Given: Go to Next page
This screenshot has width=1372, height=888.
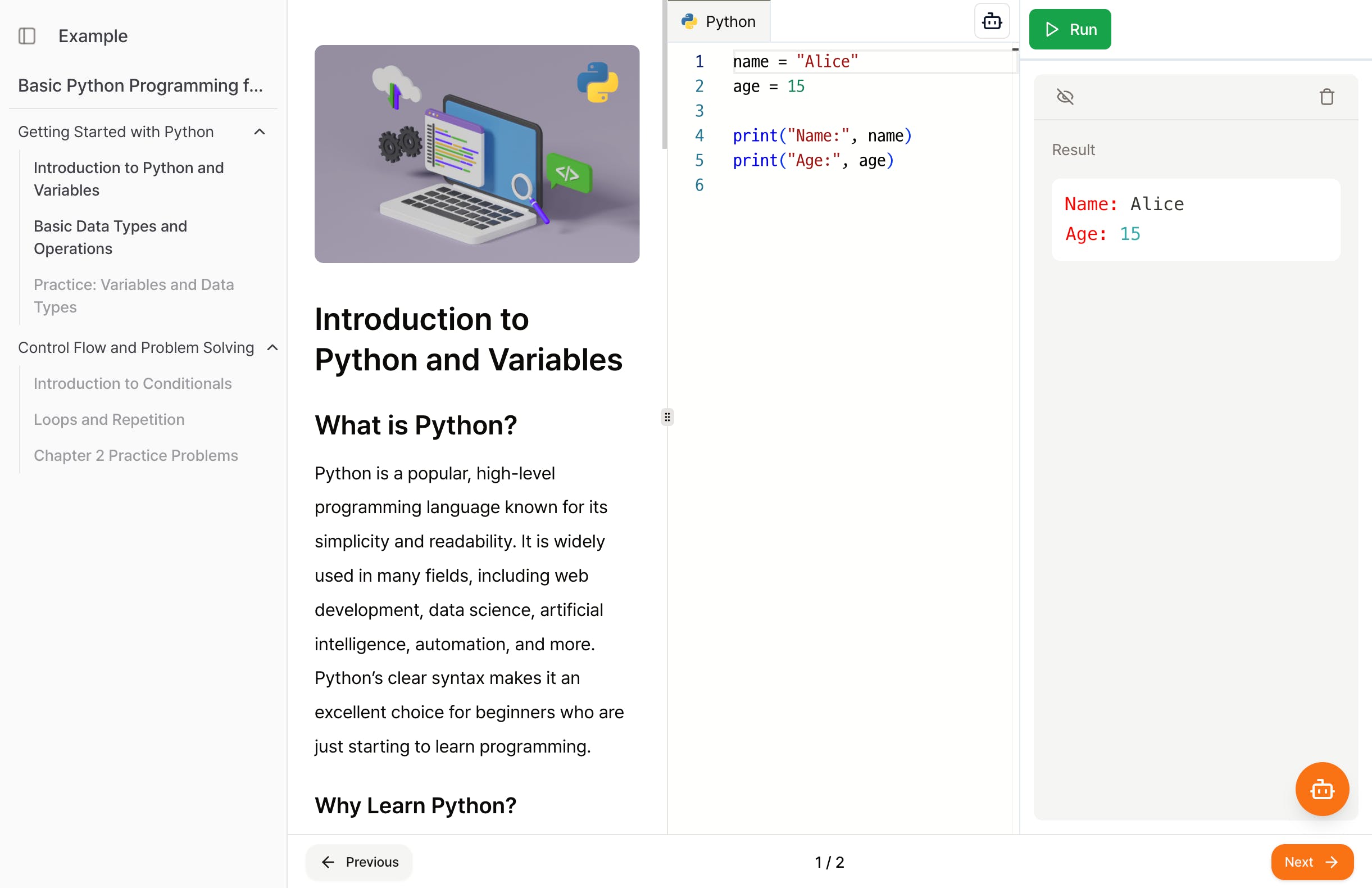Looking at the screenshot, I should pyautogui.click(x=1311, y=862).
